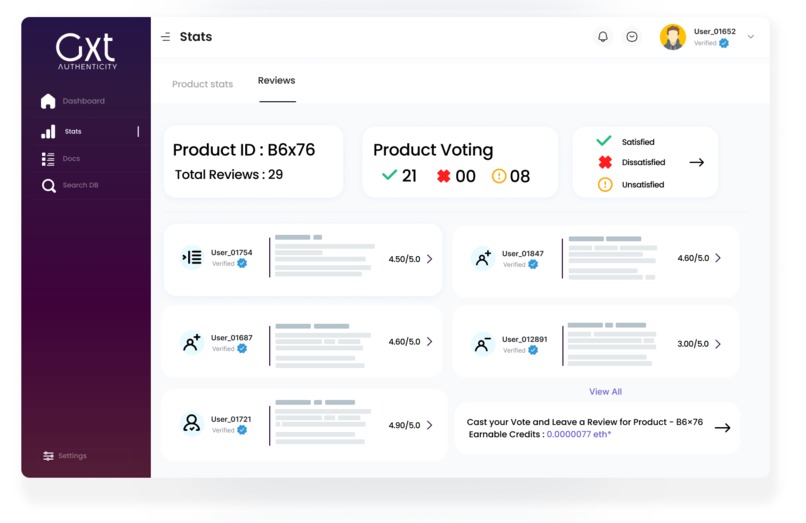The image size is (806, 523).
Task: Click the verified badge under User_01652
Action: pos(724,43)
